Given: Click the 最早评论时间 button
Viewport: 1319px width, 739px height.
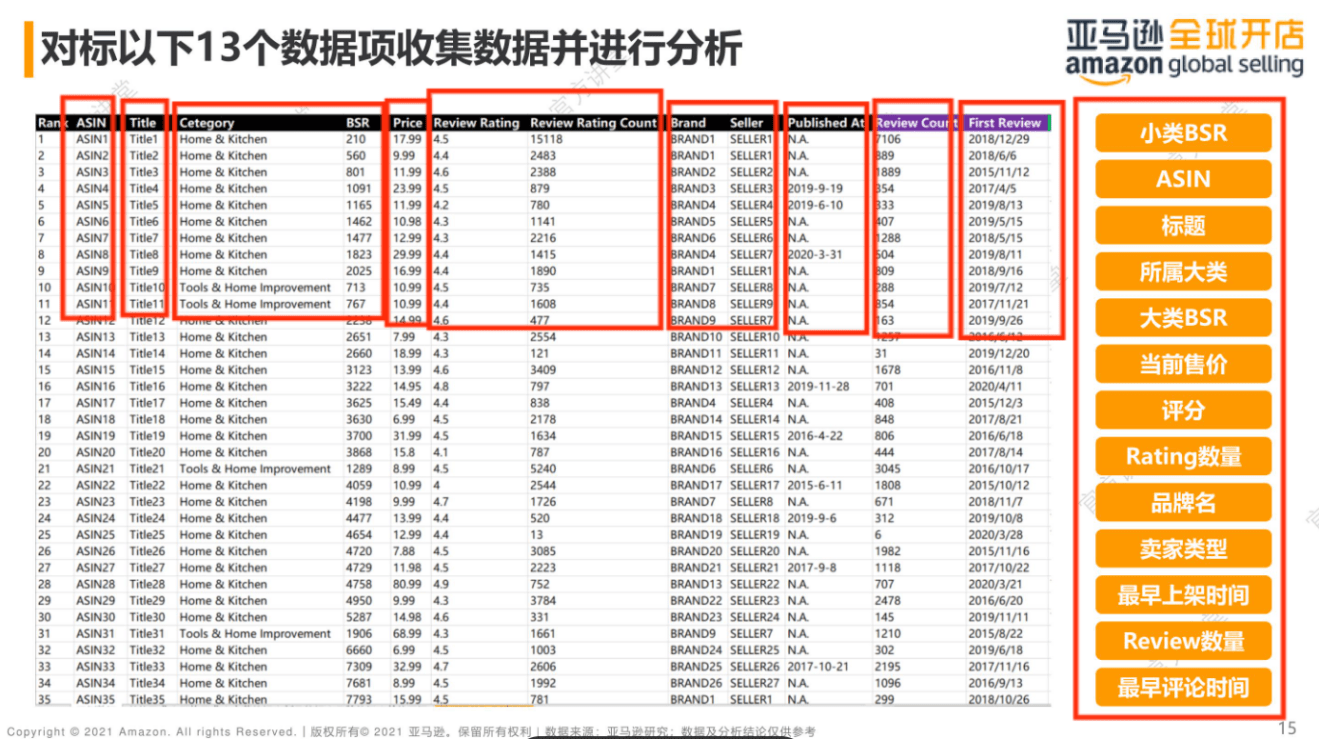Looking at the screenshot, I should point(1183,687).
